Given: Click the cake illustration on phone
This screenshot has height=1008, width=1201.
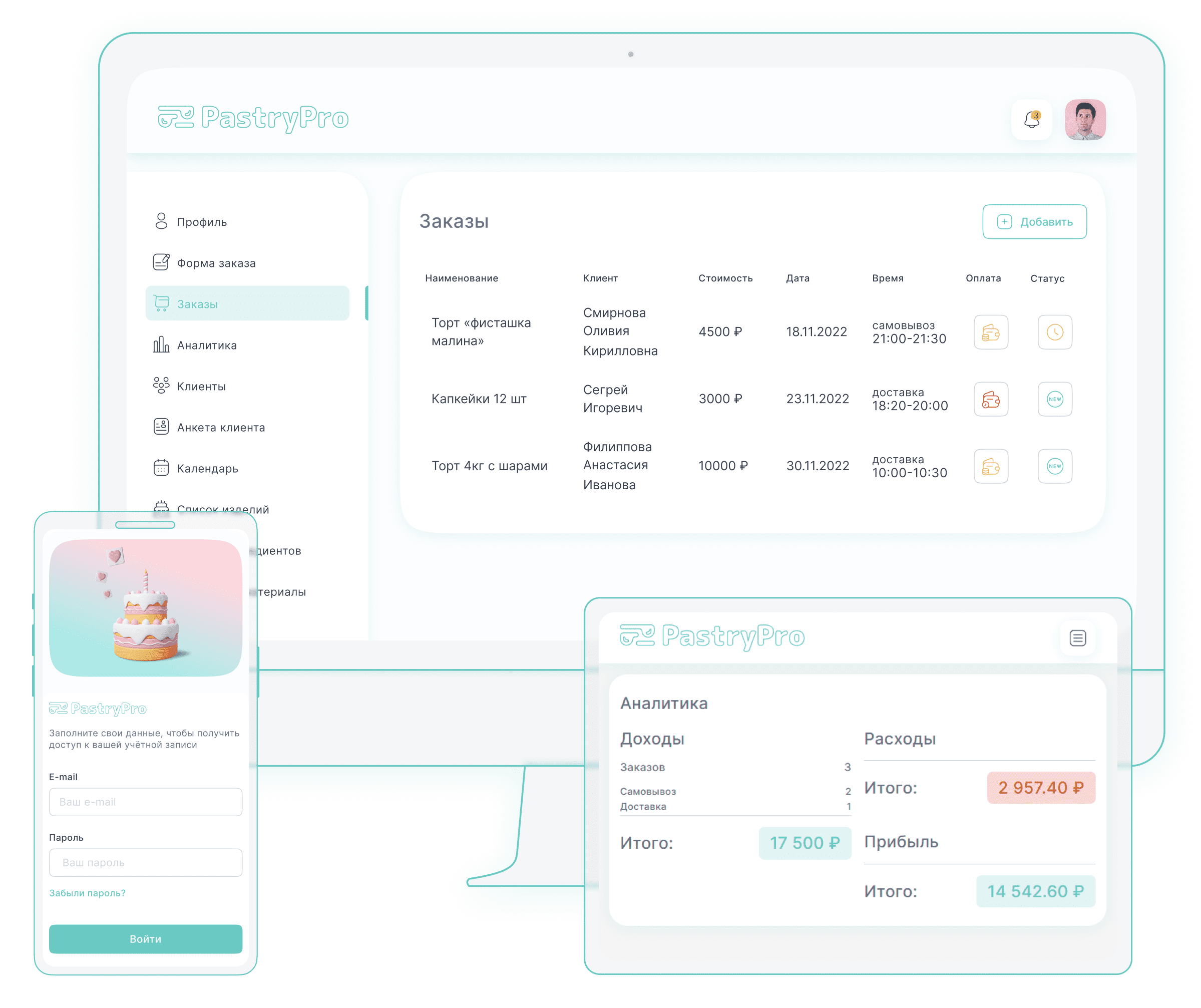Looking at the screenshot, I should click(x=145, y=608).
